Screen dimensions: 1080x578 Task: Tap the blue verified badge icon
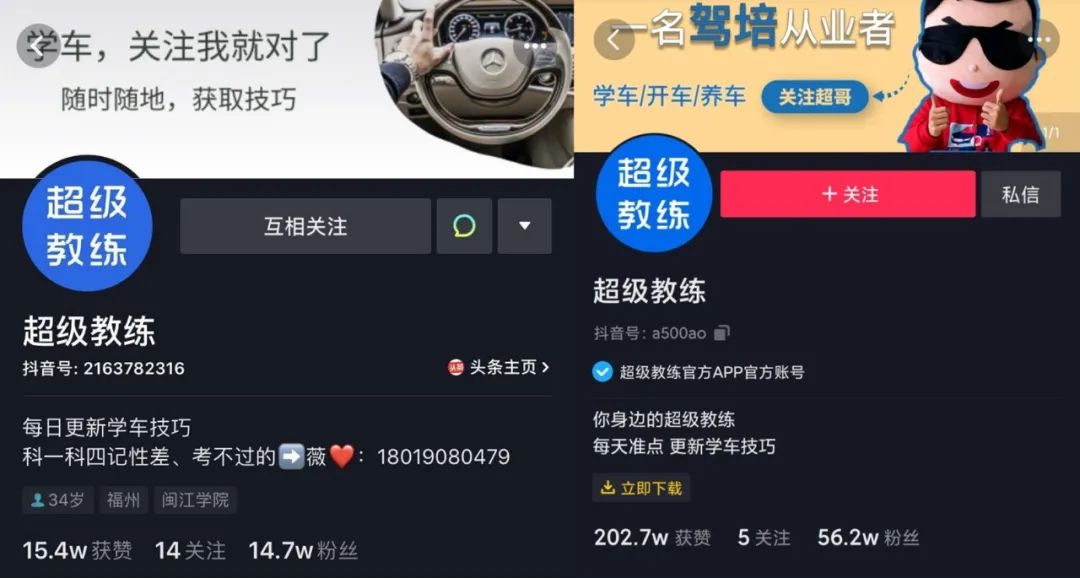602,372
